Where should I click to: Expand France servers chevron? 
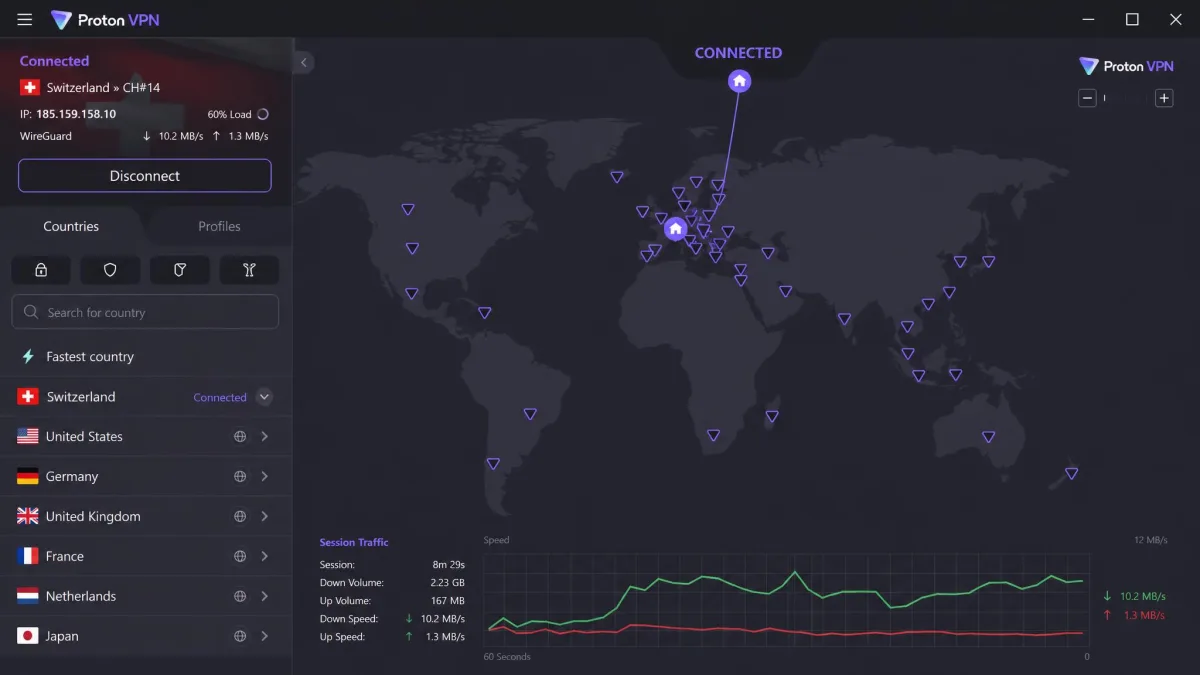click(x=265, y=556)
